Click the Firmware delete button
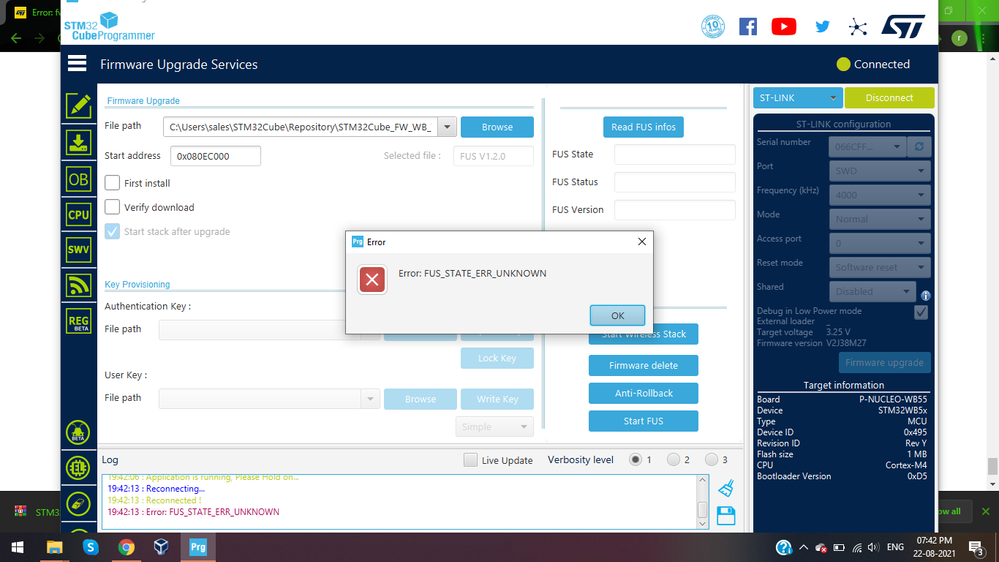 643,365
